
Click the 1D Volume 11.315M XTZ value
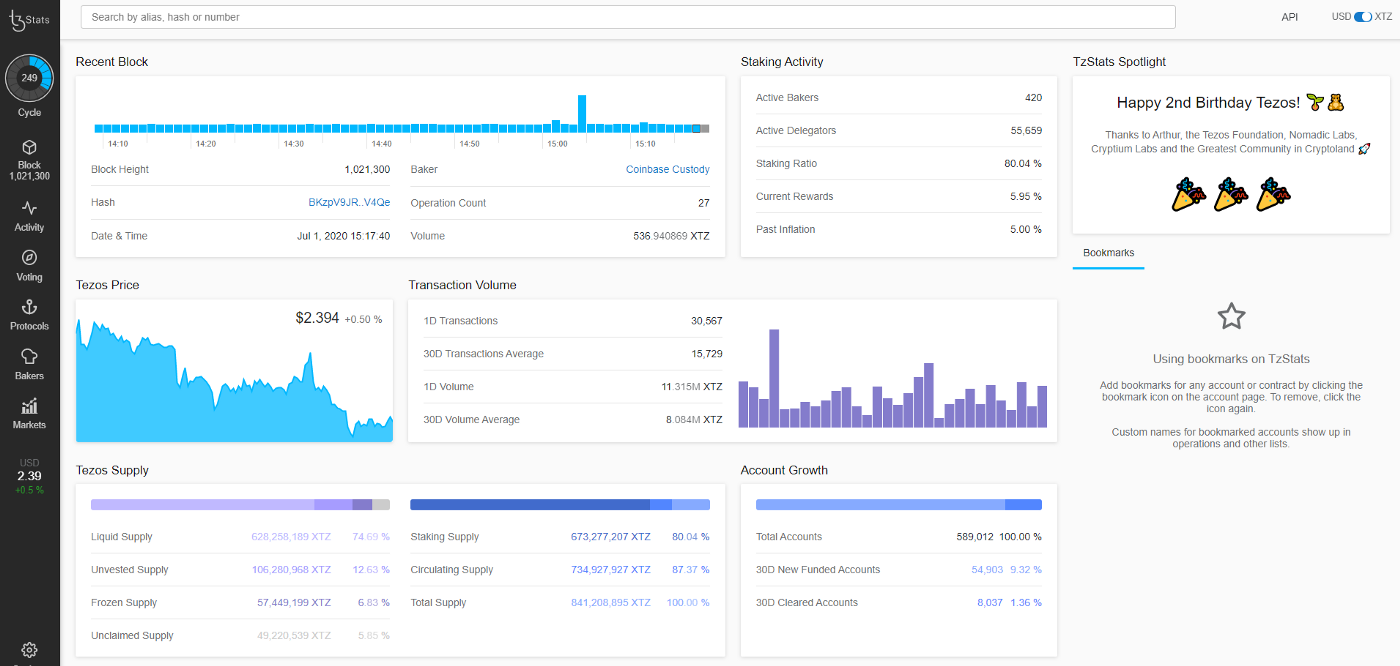pyautogui.click(x=691, y=387)
